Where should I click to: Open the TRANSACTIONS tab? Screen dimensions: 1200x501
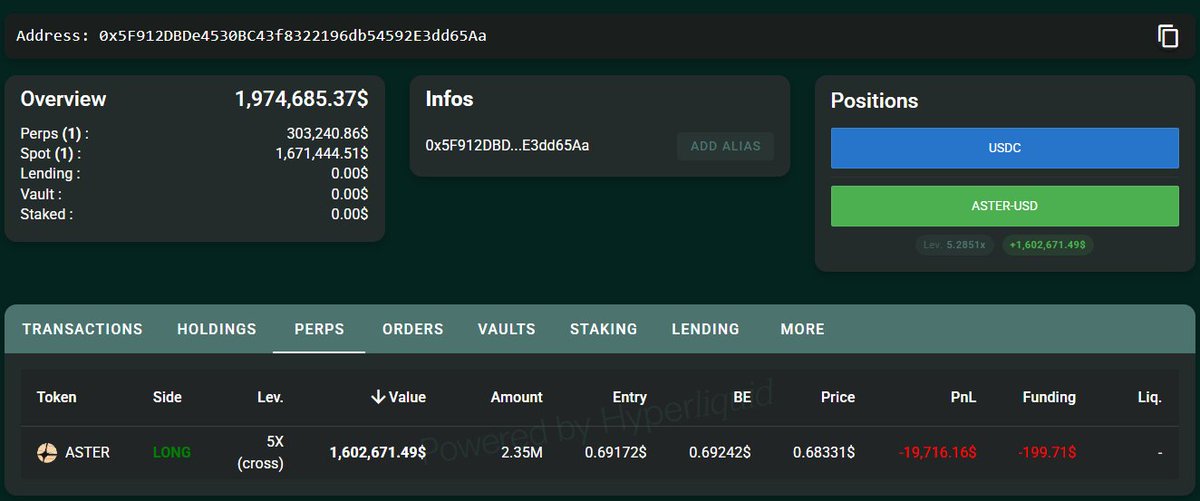[x=82, y=329]
